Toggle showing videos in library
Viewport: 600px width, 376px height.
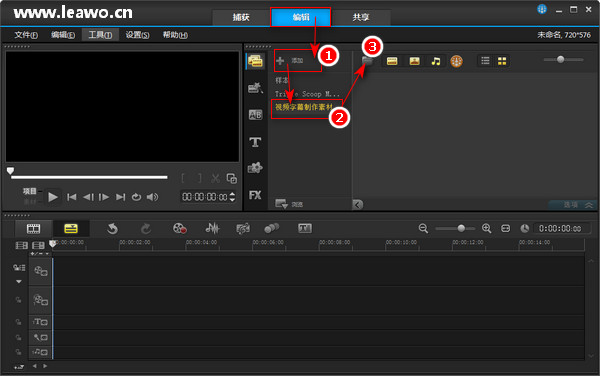tap(392, 61)
